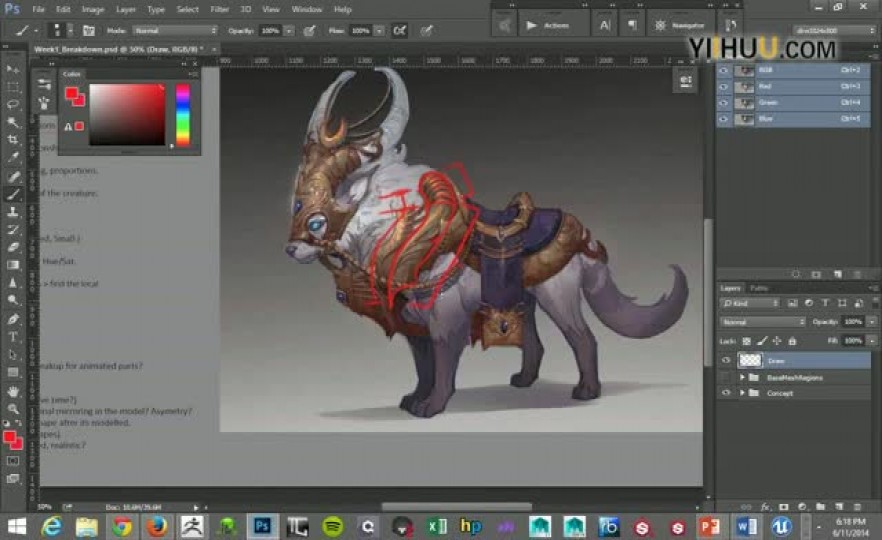Hide the Green channel
The image size is (882, 540).
(x=724, y=103)
